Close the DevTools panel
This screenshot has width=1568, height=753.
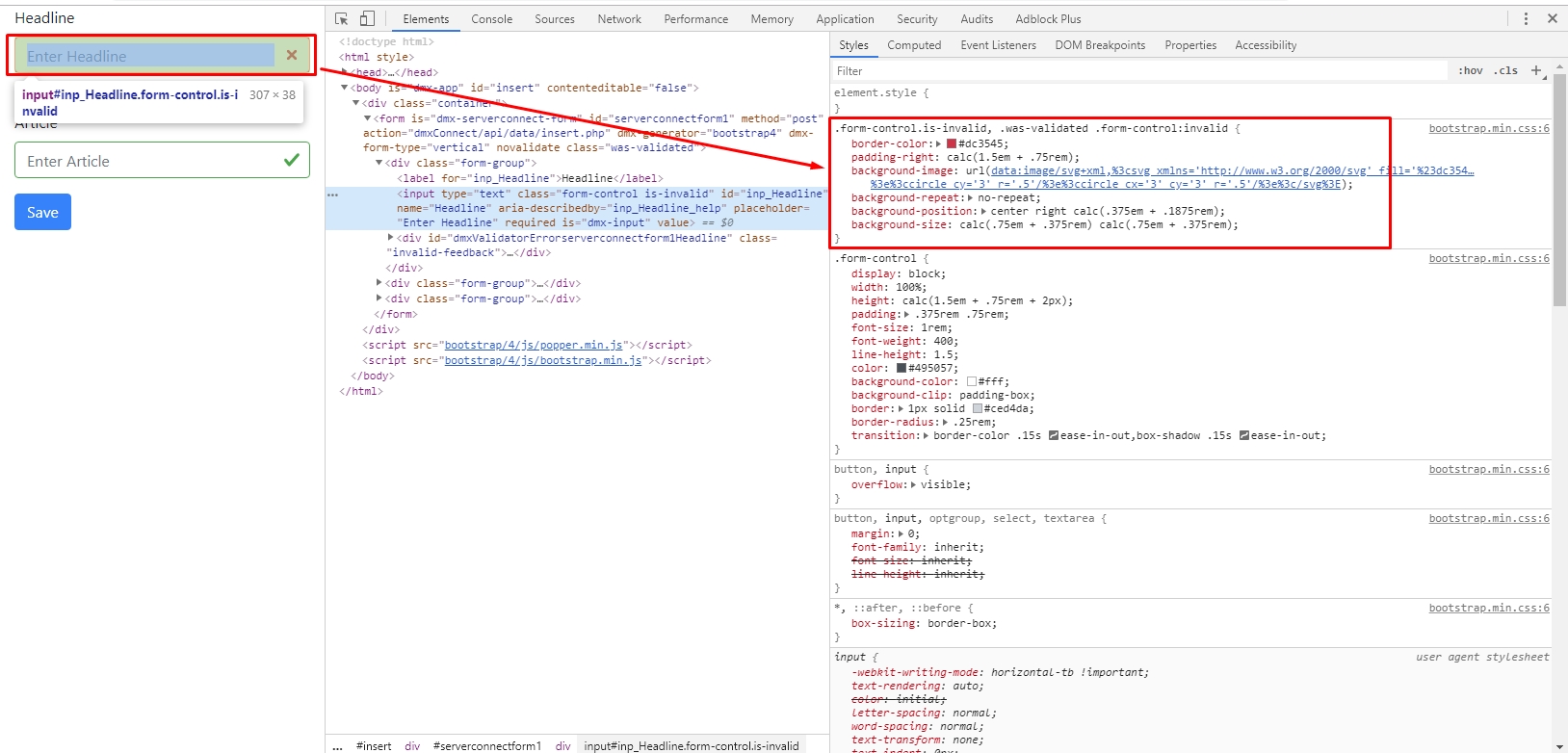coord(1553,19)
